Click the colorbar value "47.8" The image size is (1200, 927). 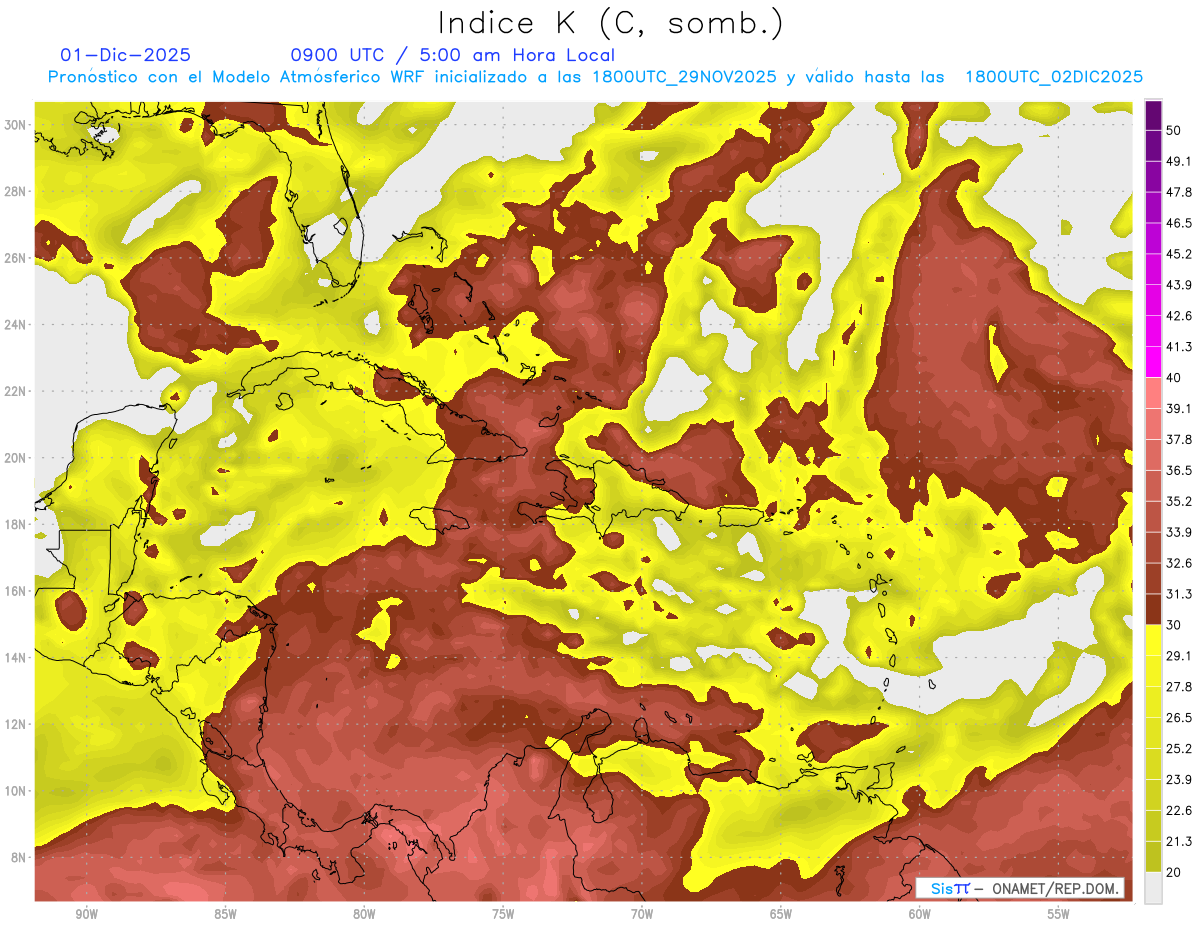click(x=1178, y=192)
